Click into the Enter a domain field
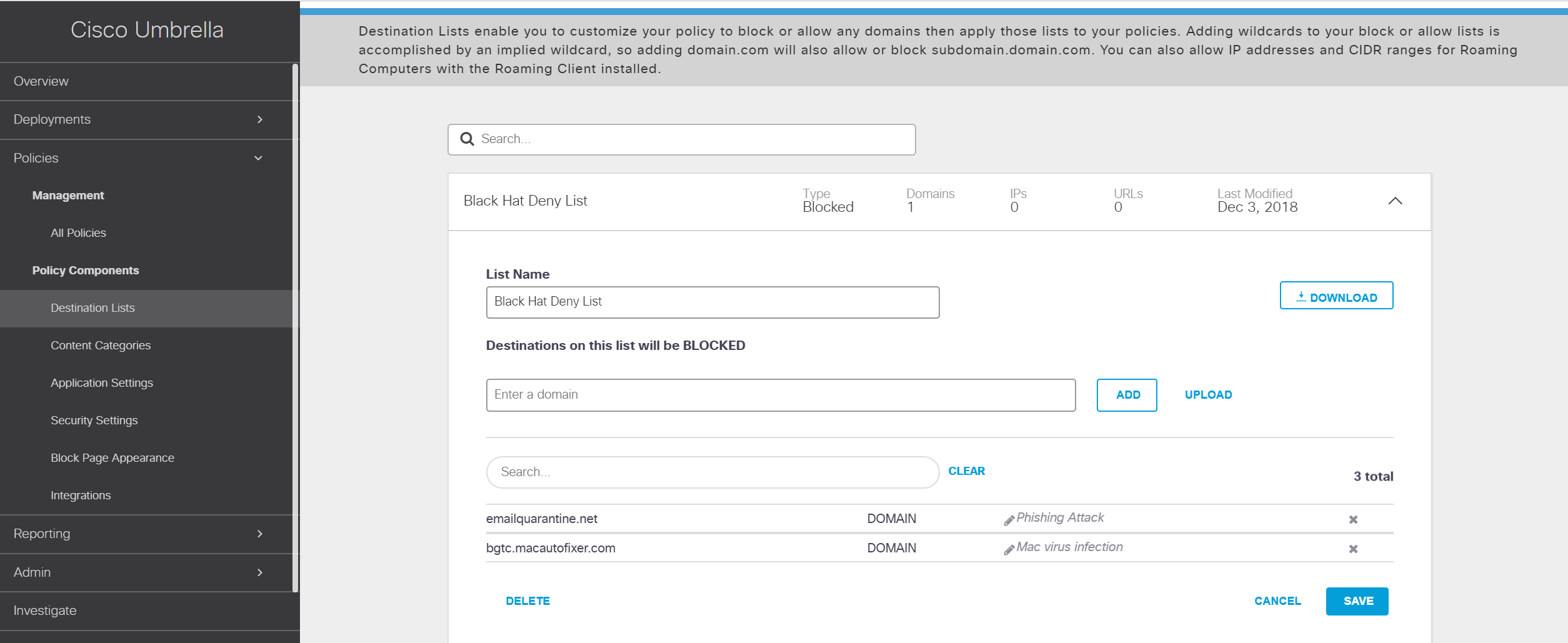 click(x=780, y=395)
